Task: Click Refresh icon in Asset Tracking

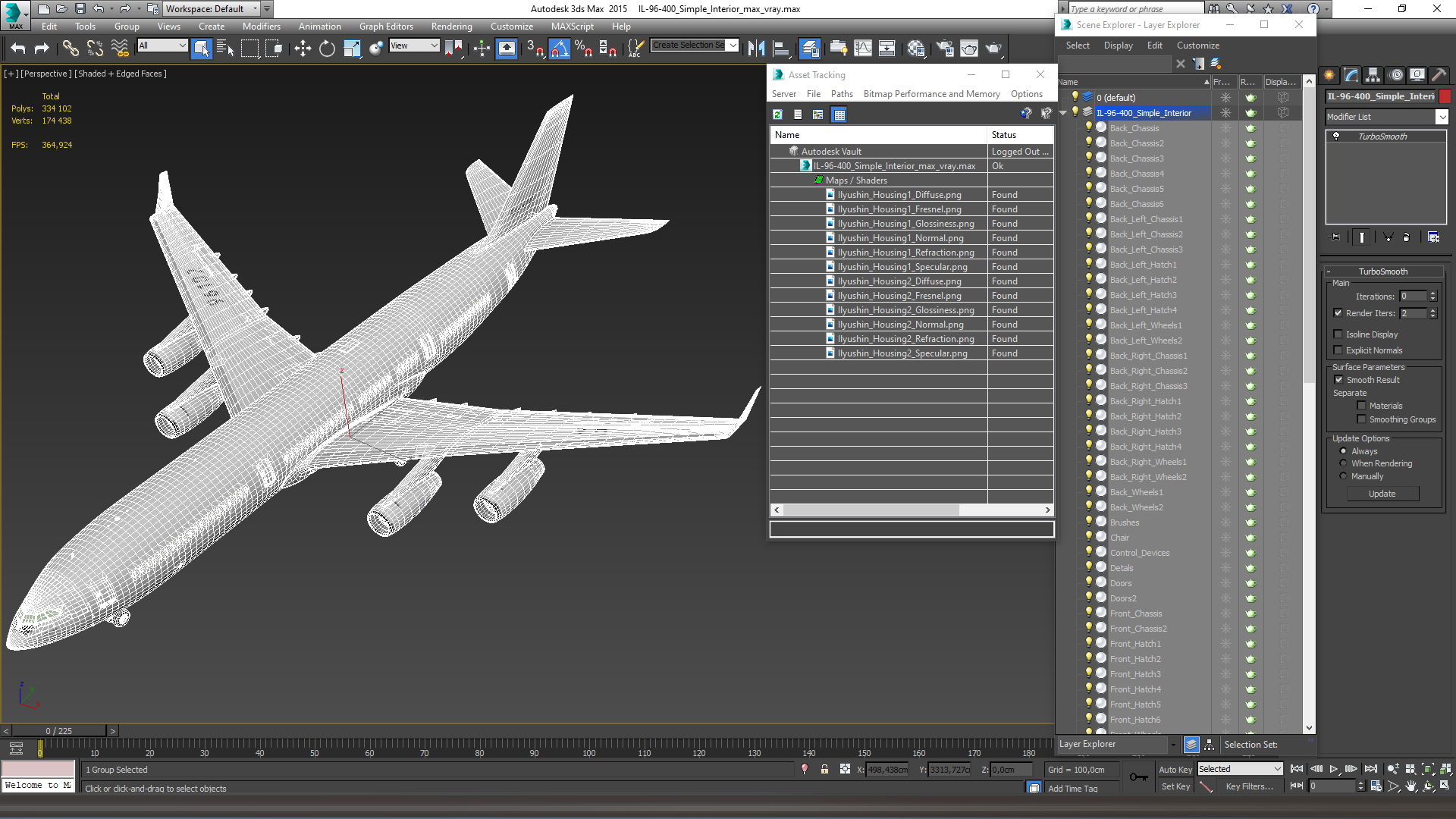Action: click(x=777, y=115)
